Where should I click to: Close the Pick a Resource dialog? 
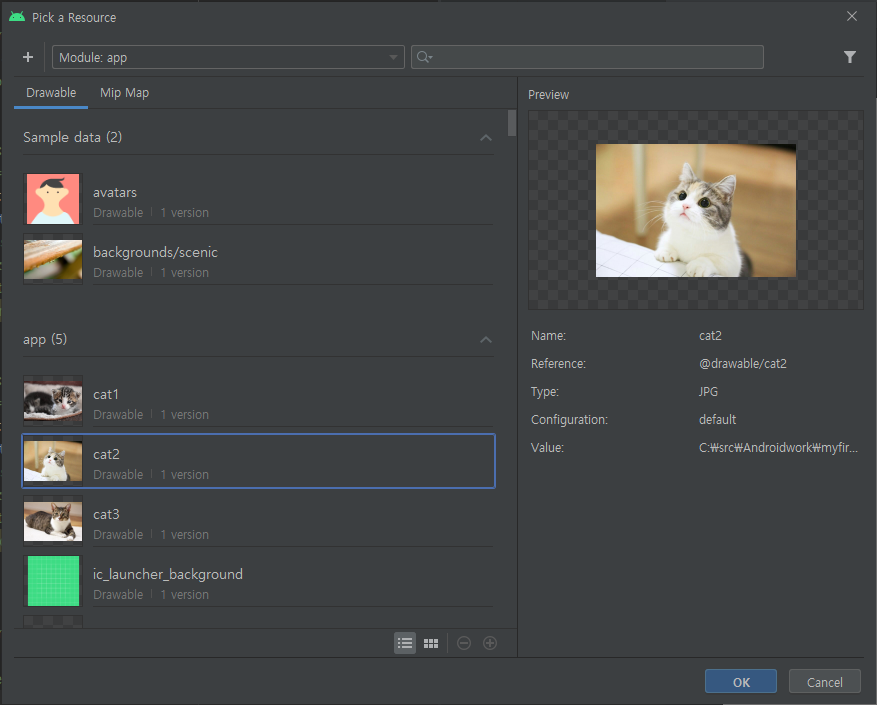(852, 16)
